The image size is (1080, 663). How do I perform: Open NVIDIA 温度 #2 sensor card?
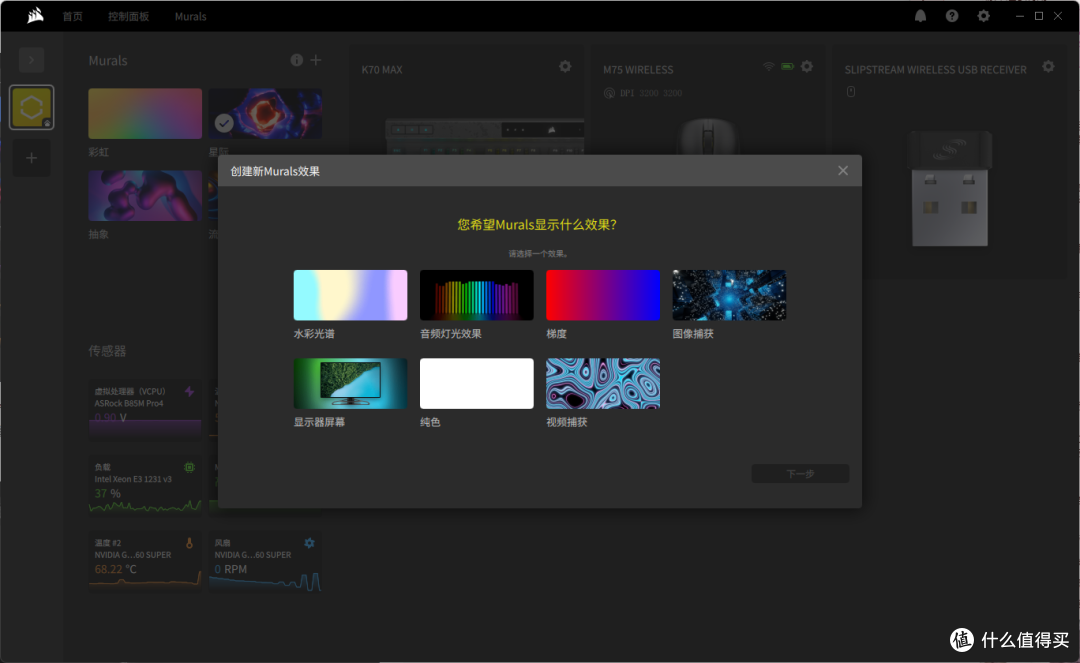pos(145,560)
